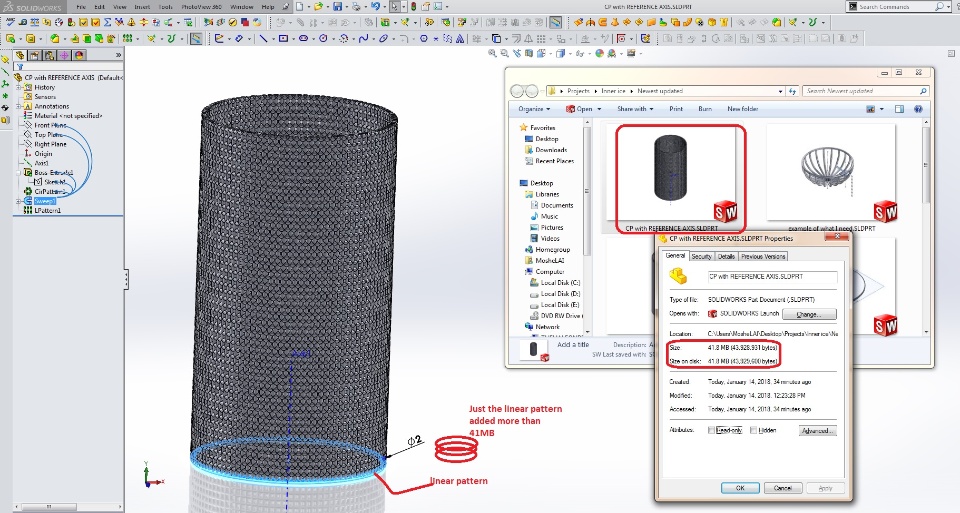Open the address bar history dropdown arrow
960x513 pixels.
pyautogui.click(x=781, y=91)
